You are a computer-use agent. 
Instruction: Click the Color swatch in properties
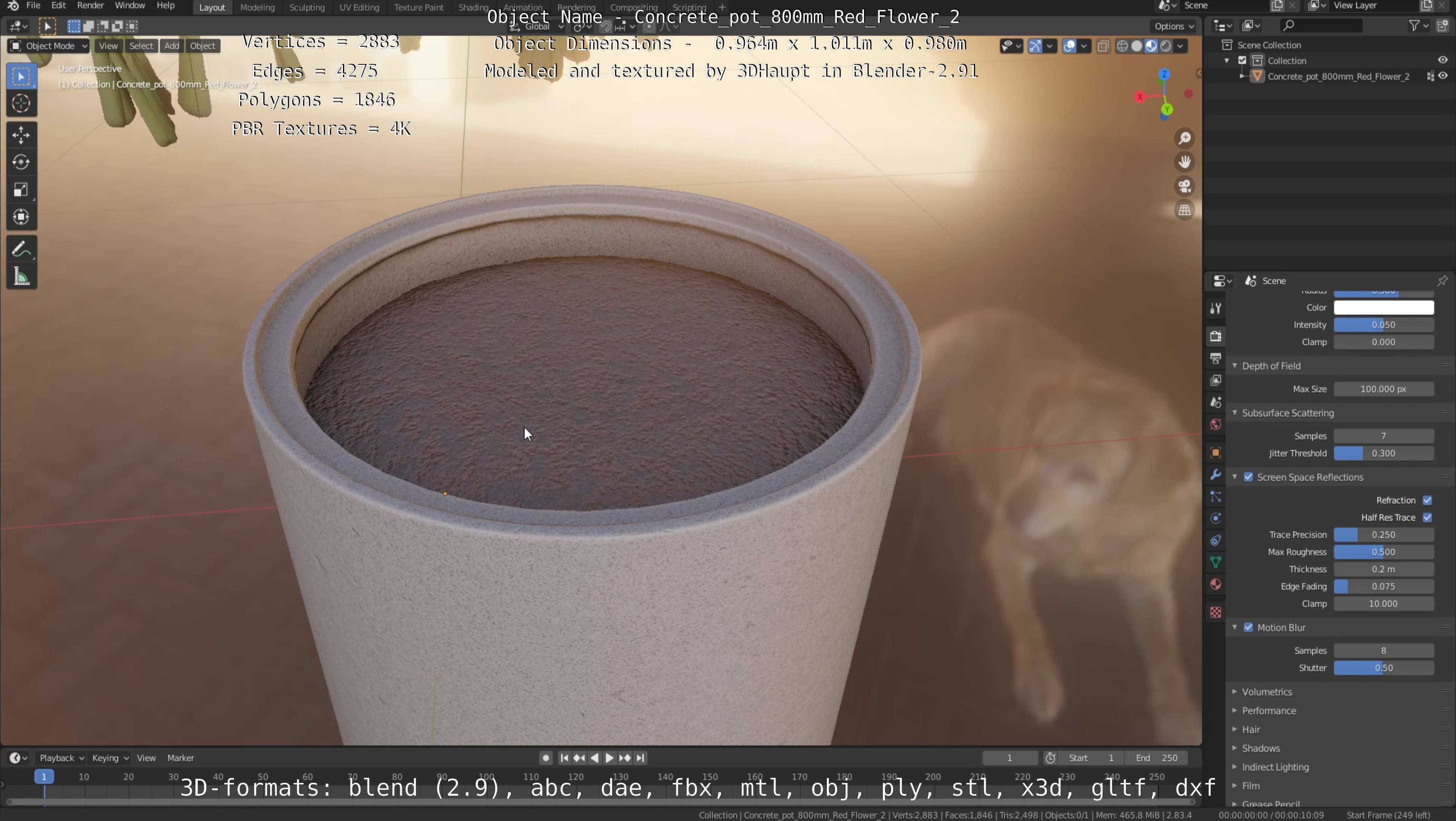click(x=1384, y=308)
